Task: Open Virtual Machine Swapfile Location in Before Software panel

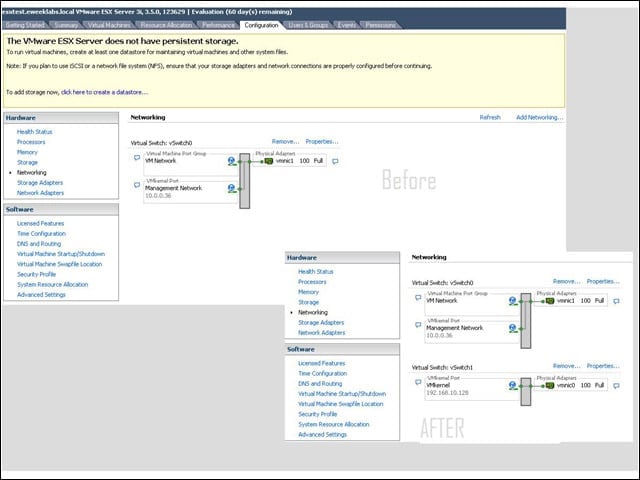Action: [59, 264]
